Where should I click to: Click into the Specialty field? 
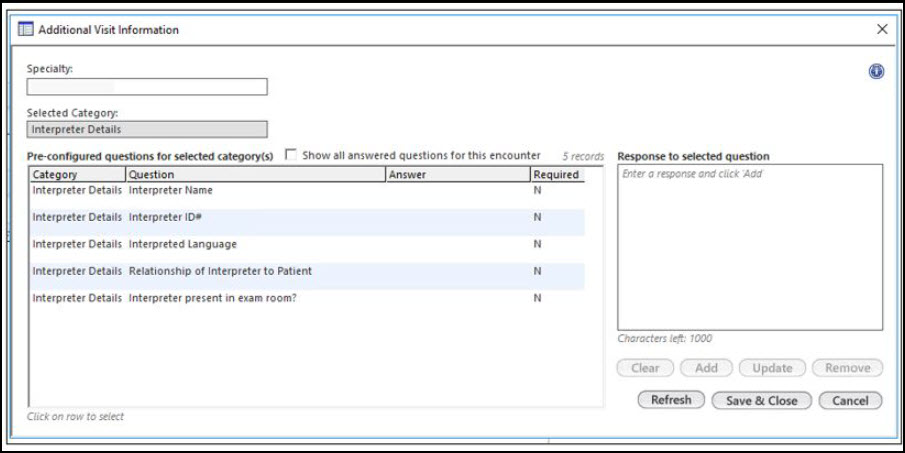(147, 87)
